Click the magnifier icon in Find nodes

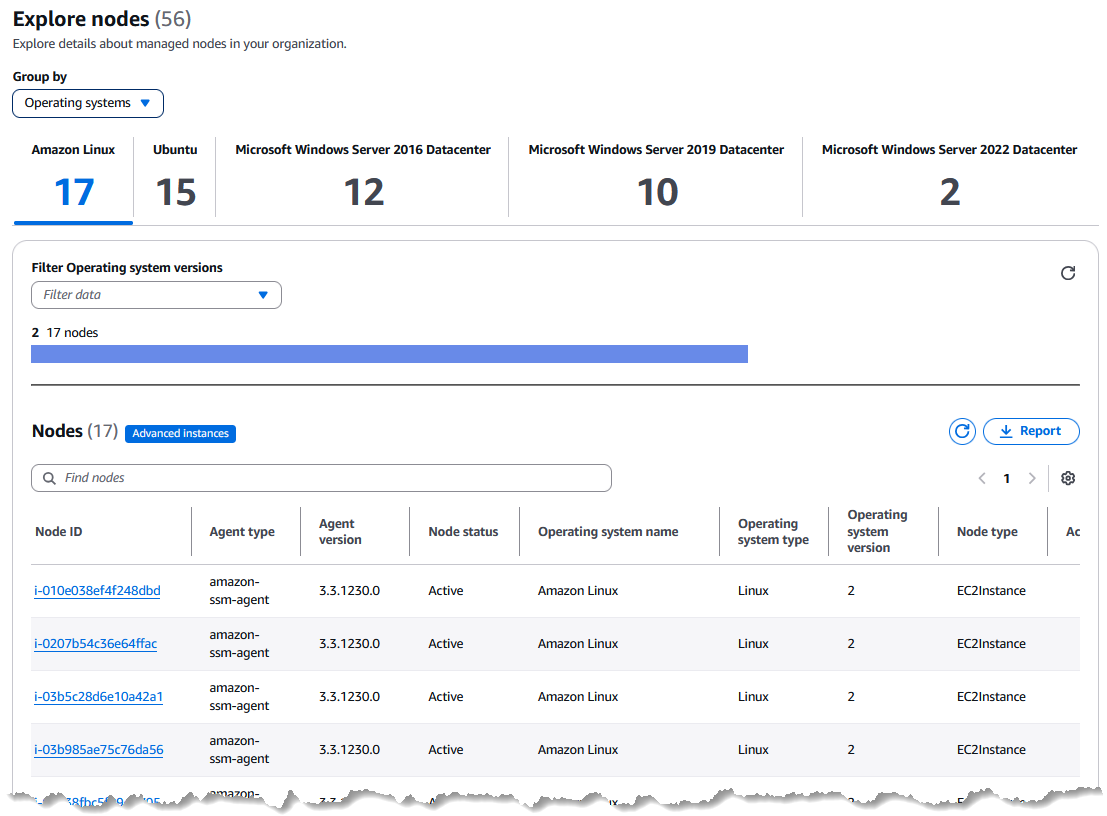click(x=49, y=478)
